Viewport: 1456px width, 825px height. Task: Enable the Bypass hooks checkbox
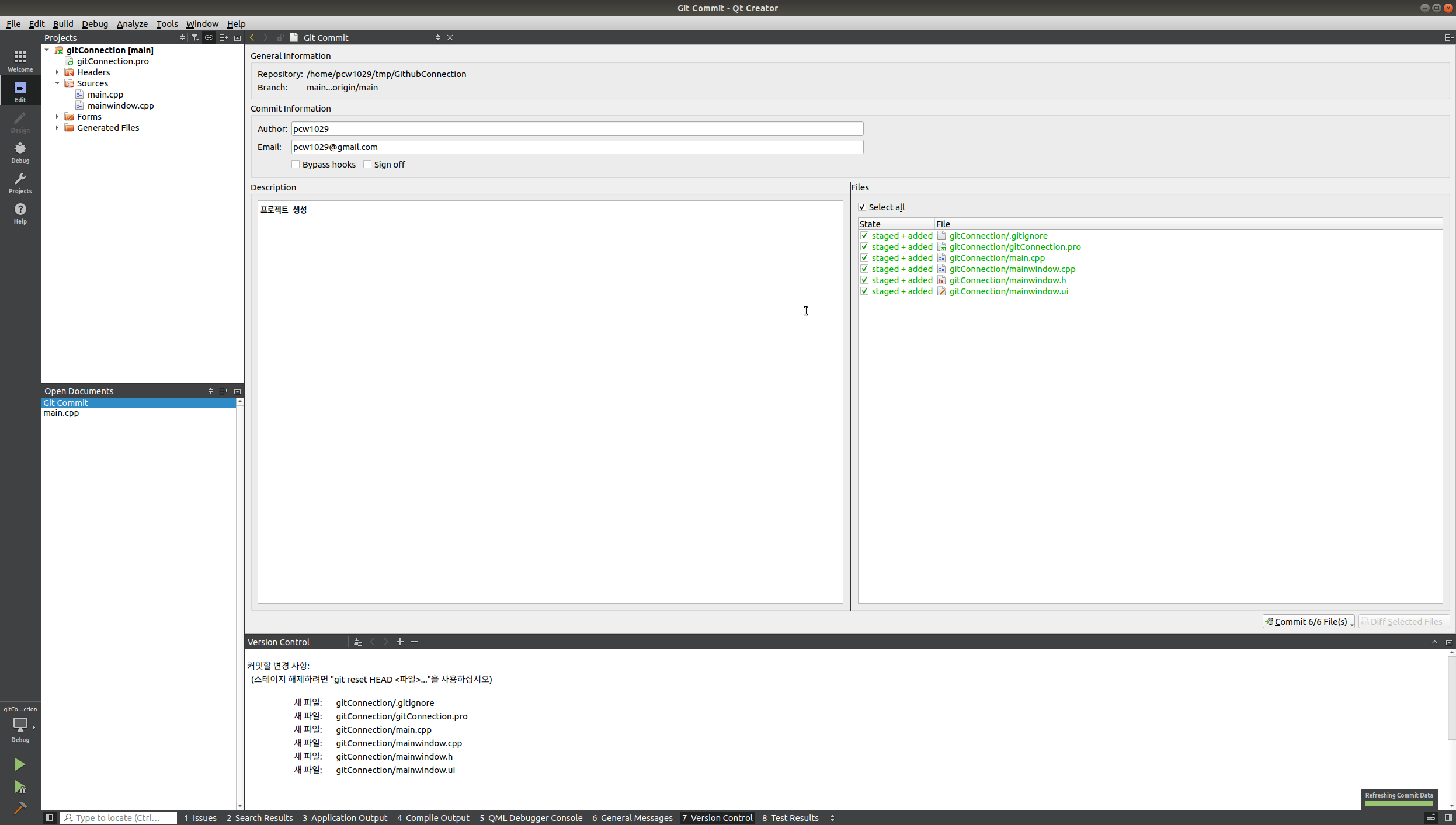[296, 165]
